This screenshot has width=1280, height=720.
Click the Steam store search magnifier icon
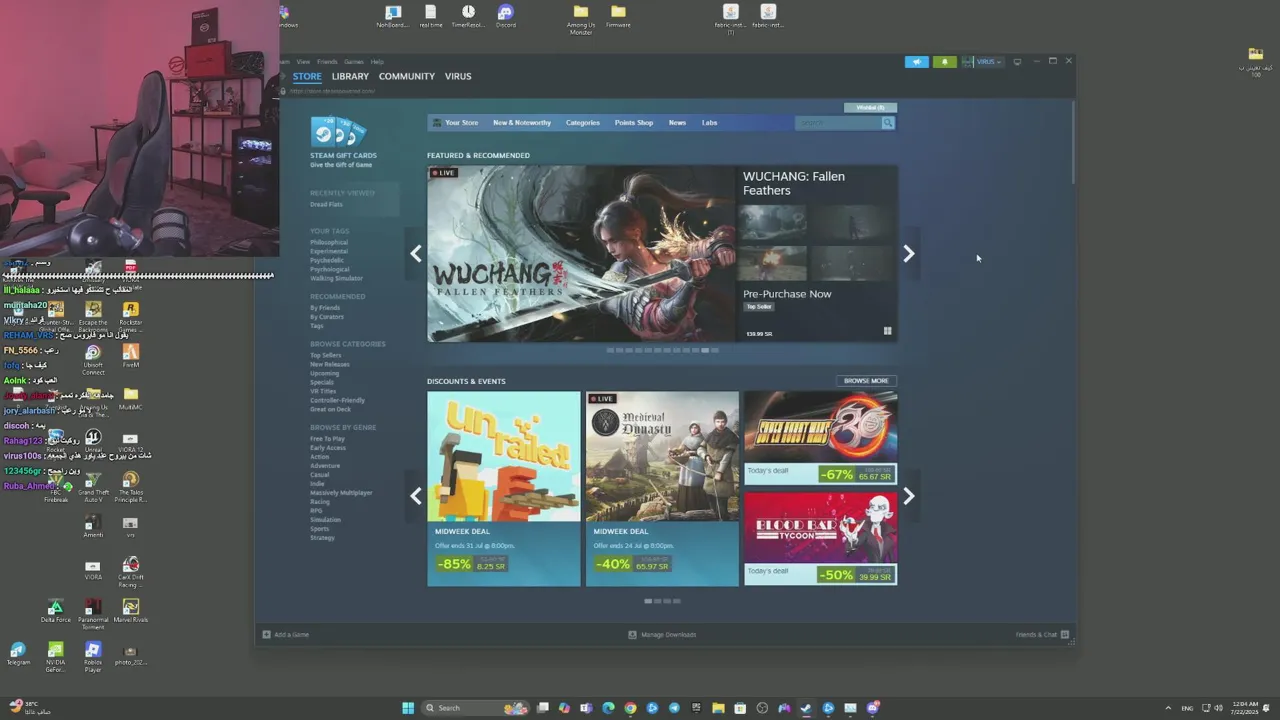887,123
